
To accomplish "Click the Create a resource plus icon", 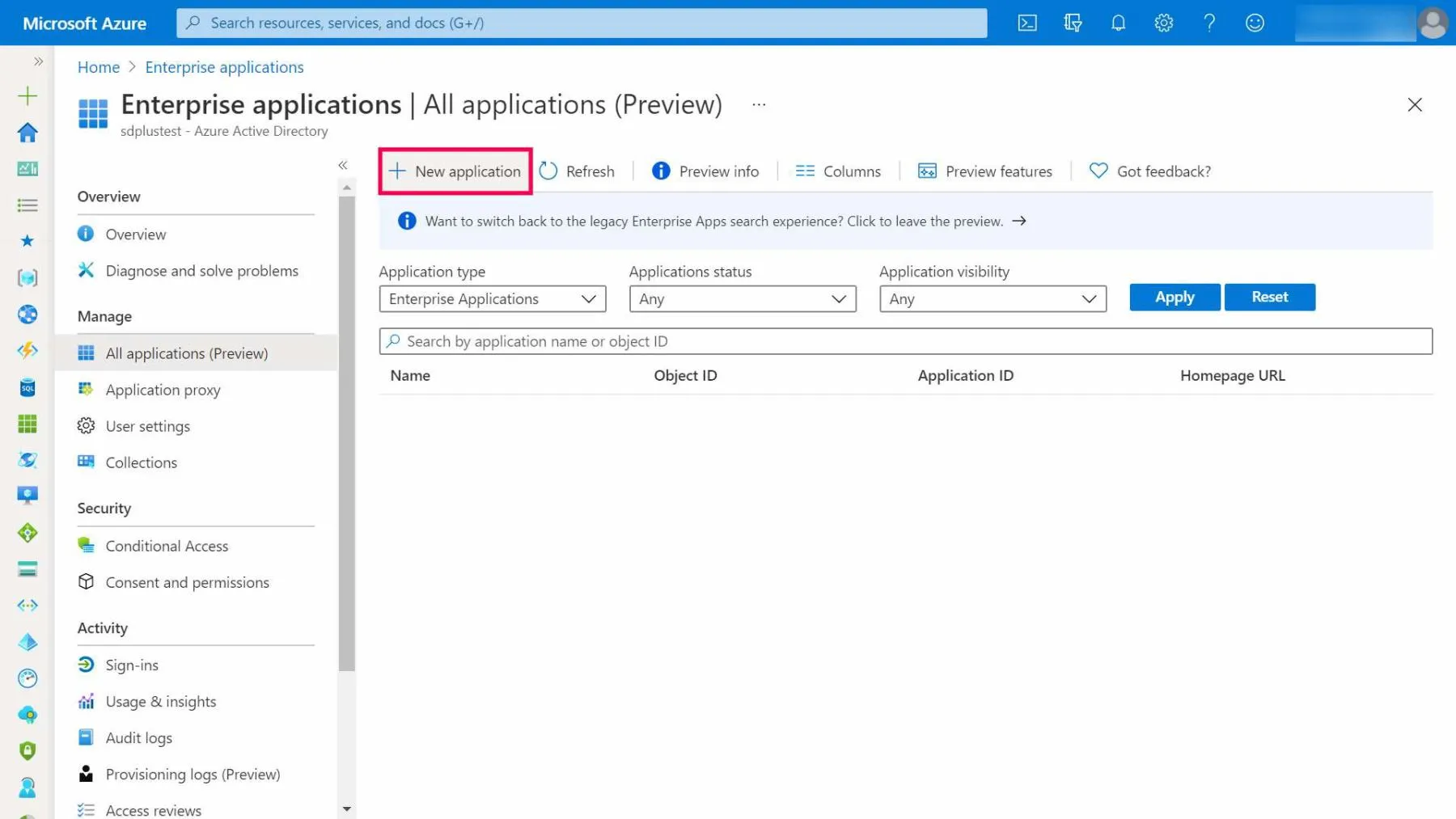I will 28,96.
